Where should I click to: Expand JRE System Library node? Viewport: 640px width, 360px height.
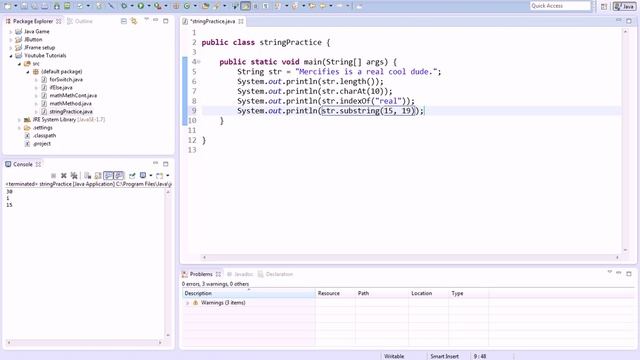(19, 120)
